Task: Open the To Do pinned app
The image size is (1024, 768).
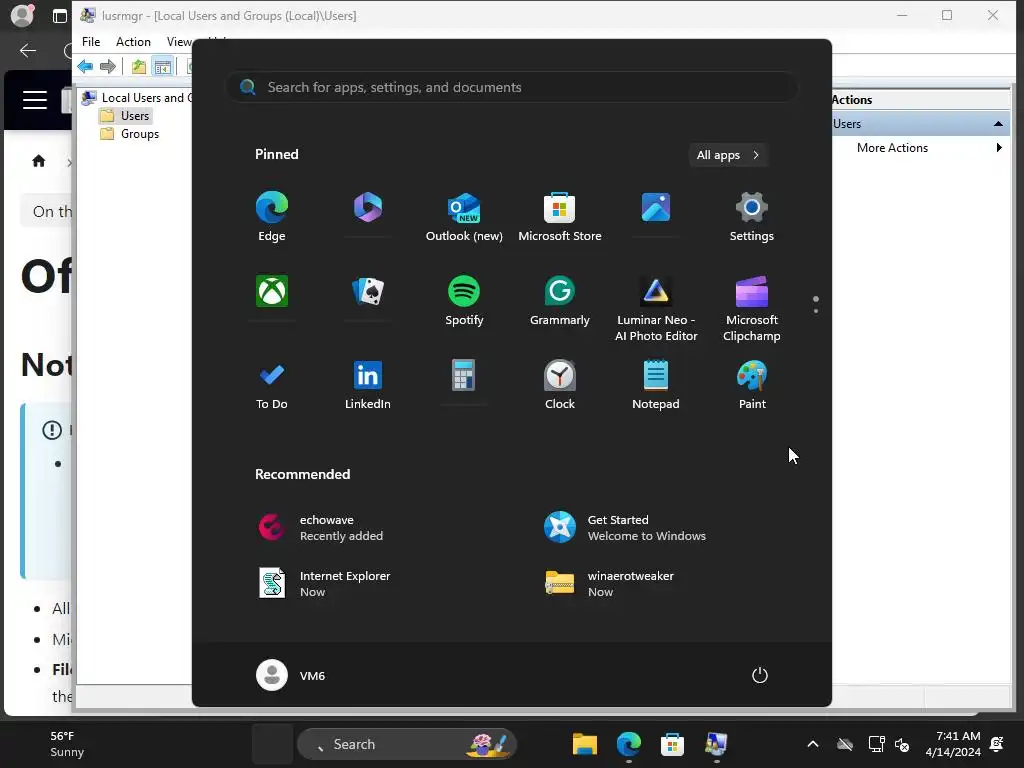Action: click(272, 385)
